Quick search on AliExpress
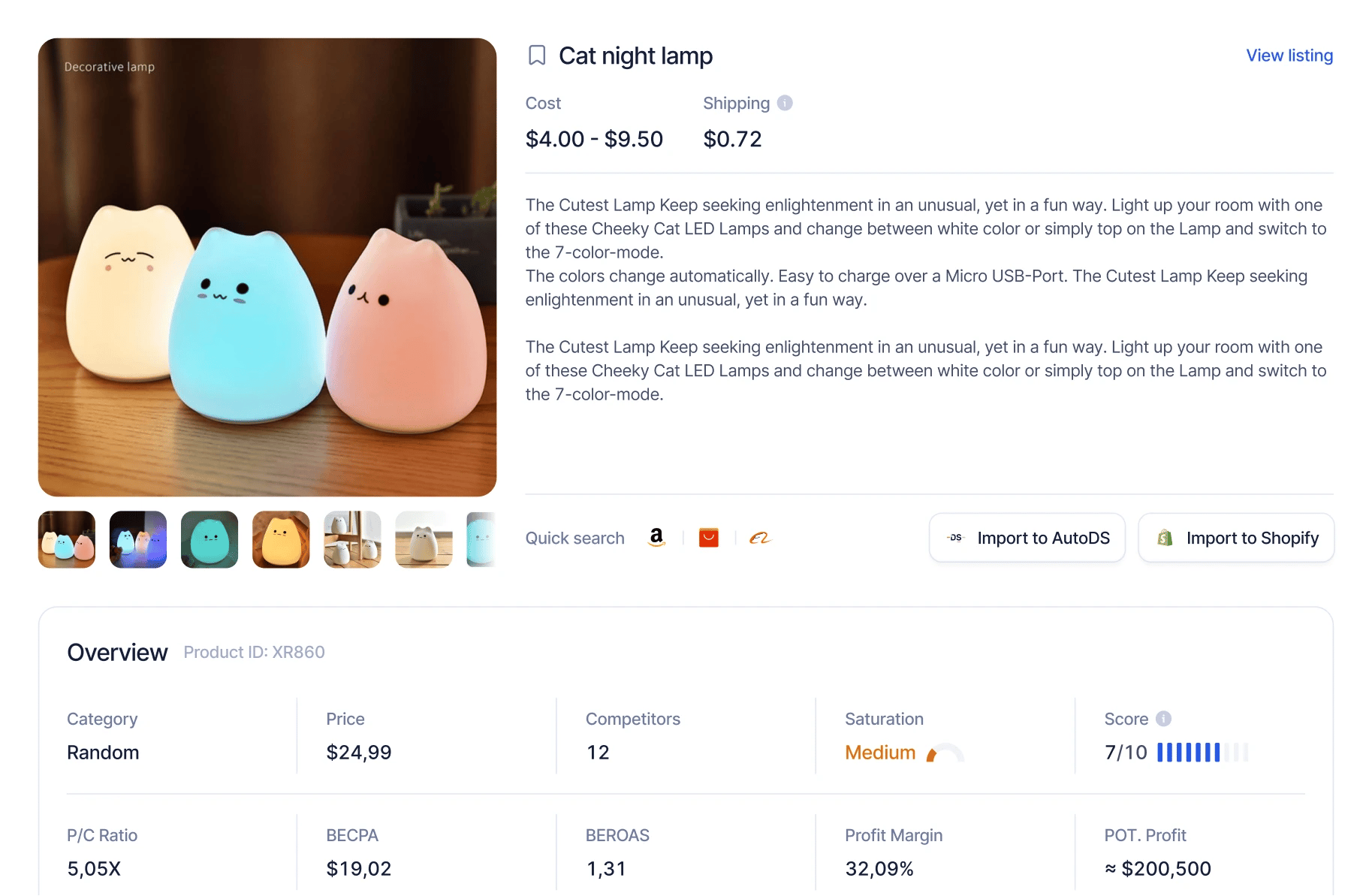Image resolution: width=1372 pixels, height=896 pixels. point(708,538)
